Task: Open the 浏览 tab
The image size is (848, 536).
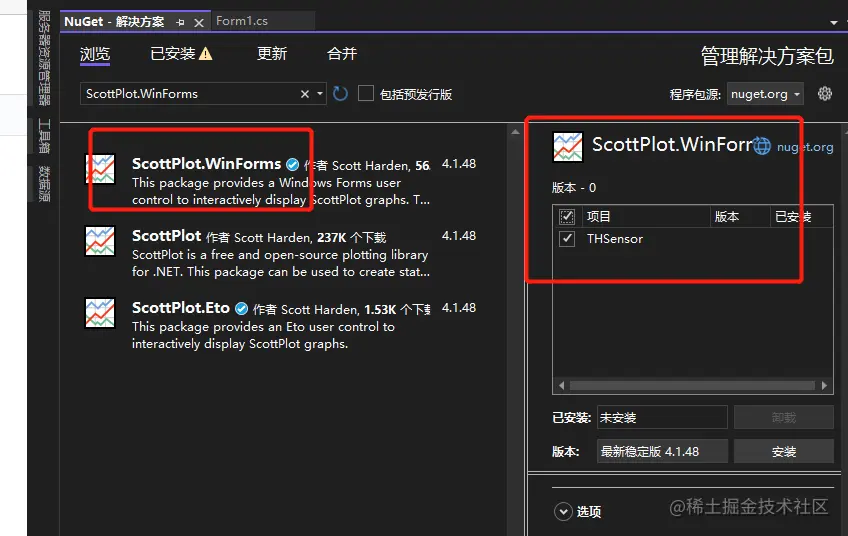Action: [95, 54]
